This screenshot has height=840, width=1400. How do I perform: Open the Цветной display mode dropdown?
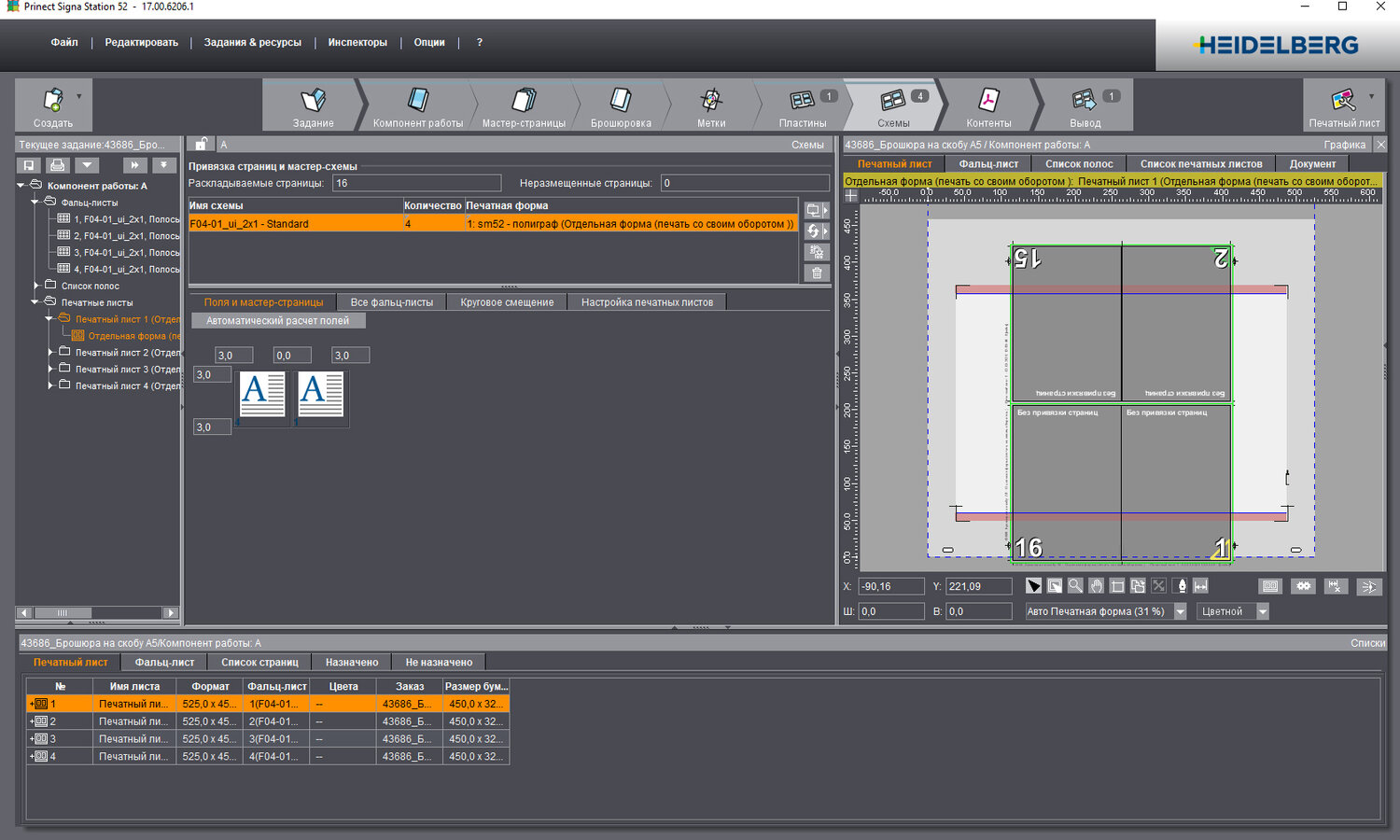tap(1262, 612)
